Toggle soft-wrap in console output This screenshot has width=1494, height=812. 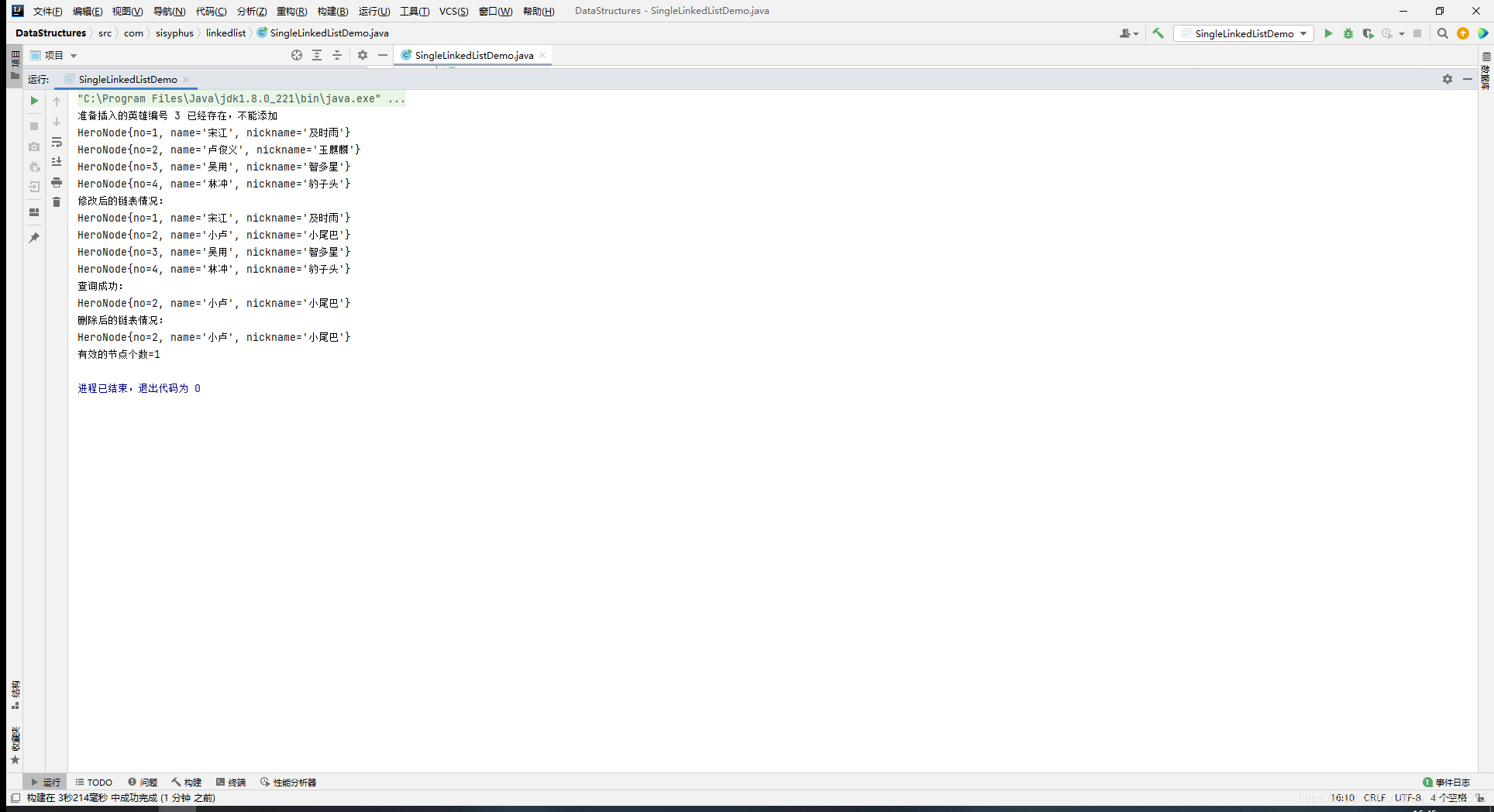(x=57, y=143)
